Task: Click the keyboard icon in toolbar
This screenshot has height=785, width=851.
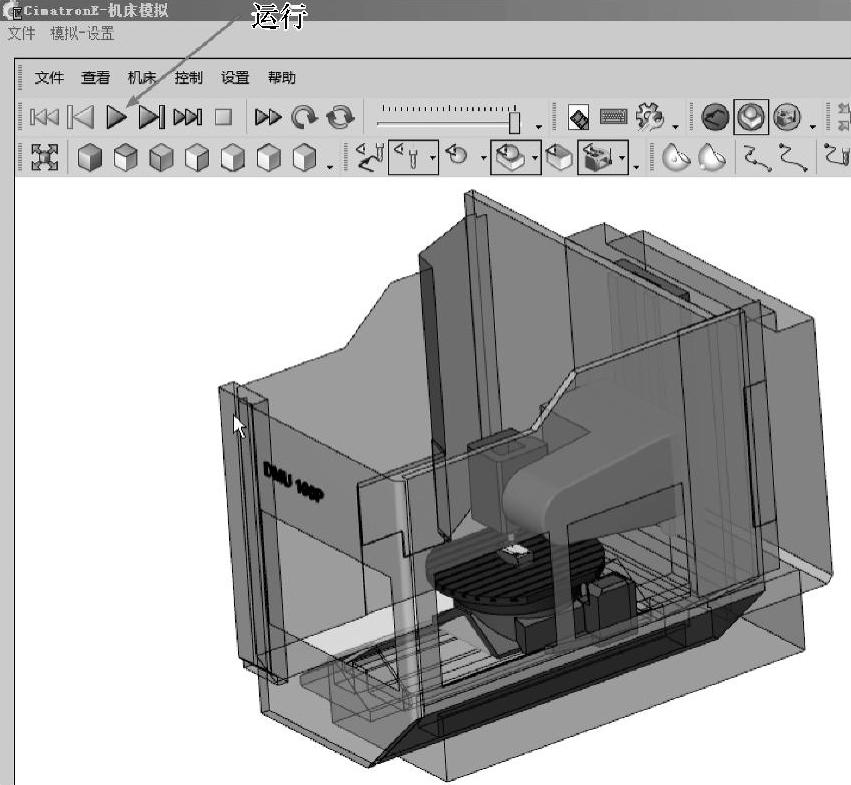Action: (613, 117)
